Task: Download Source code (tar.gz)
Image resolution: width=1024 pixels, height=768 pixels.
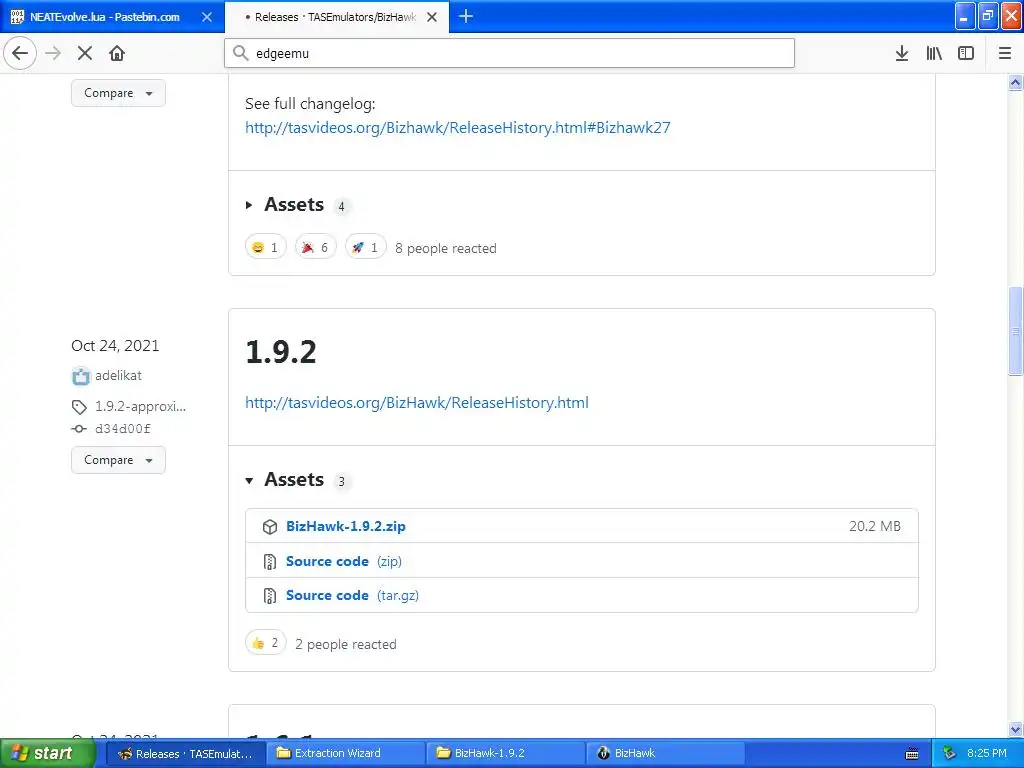Action: (352, 595)
